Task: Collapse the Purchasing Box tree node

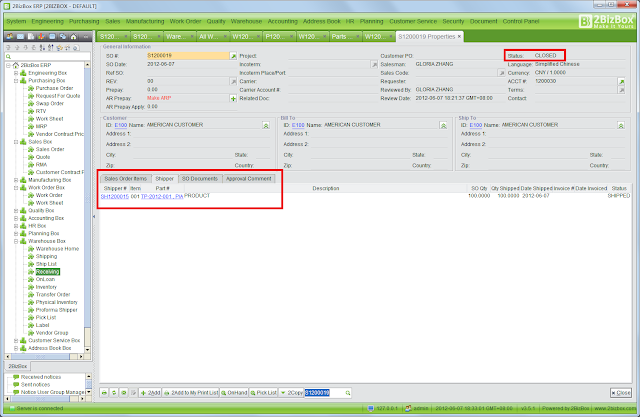Action: (x=16, y=81)
